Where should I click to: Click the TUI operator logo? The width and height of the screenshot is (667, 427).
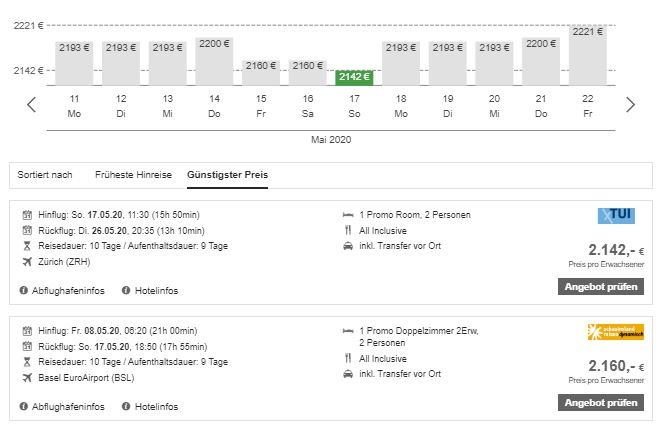pyautogui.click(x=616, y=216)
